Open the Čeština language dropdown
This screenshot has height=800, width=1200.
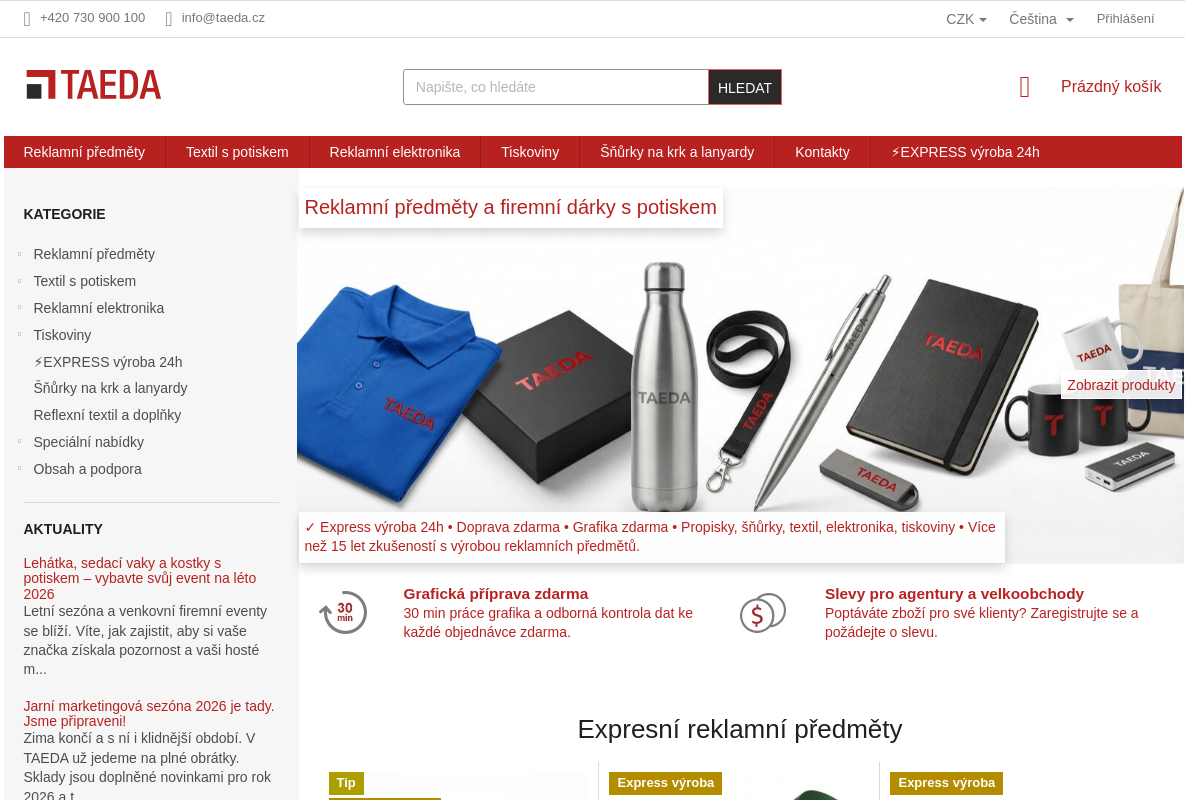click(1041, 19)
